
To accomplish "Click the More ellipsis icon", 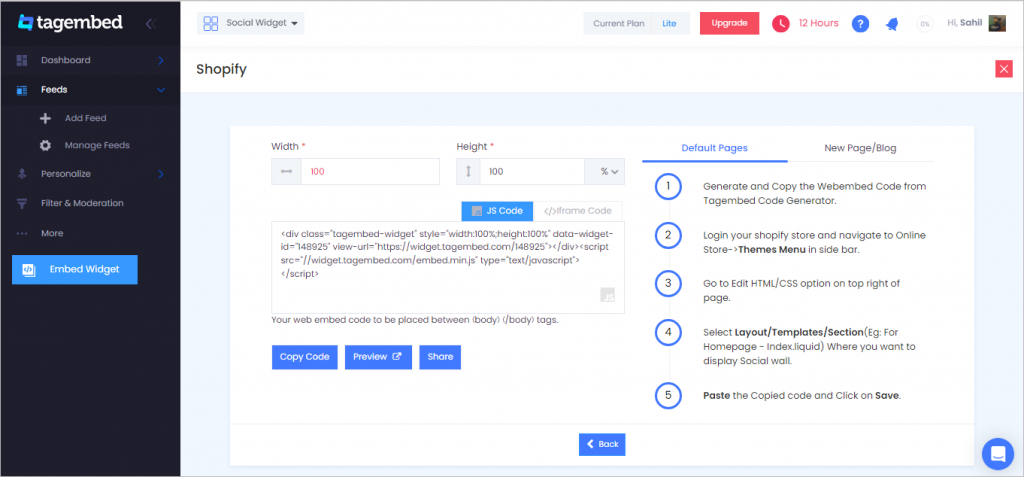I will click(22, 233).
